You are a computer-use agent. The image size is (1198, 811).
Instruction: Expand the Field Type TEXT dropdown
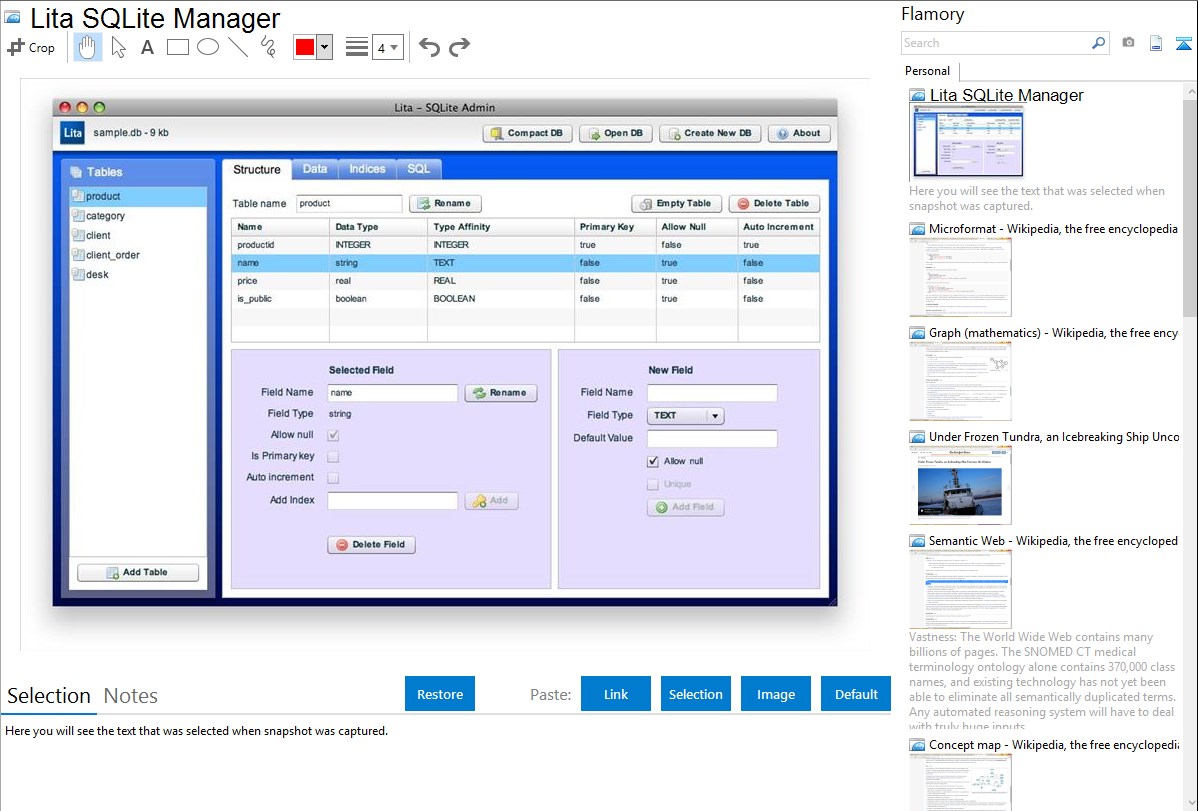coord(715,415)
